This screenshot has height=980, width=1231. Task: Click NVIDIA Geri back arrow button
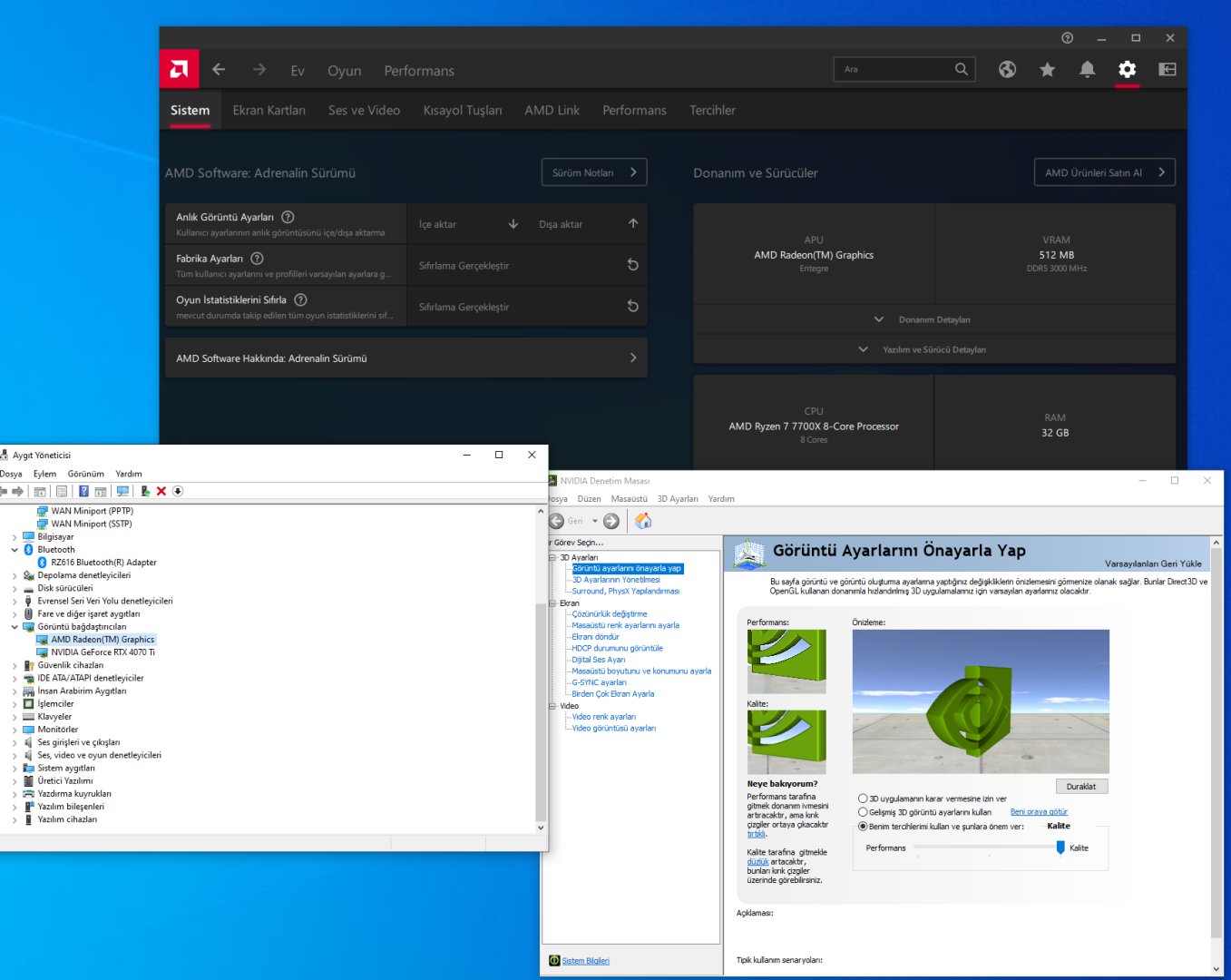[556, 521]
